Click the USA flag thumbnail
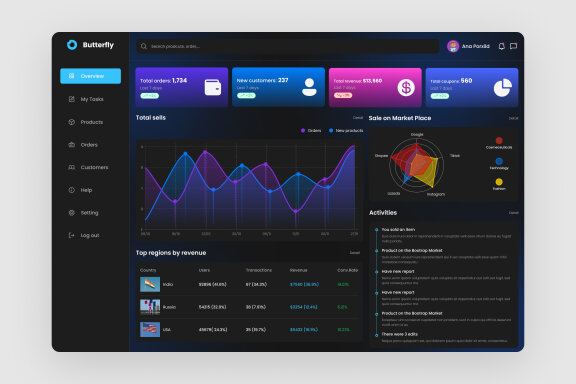576x384 pixels. pyautogui.click(x=150, y=330)
